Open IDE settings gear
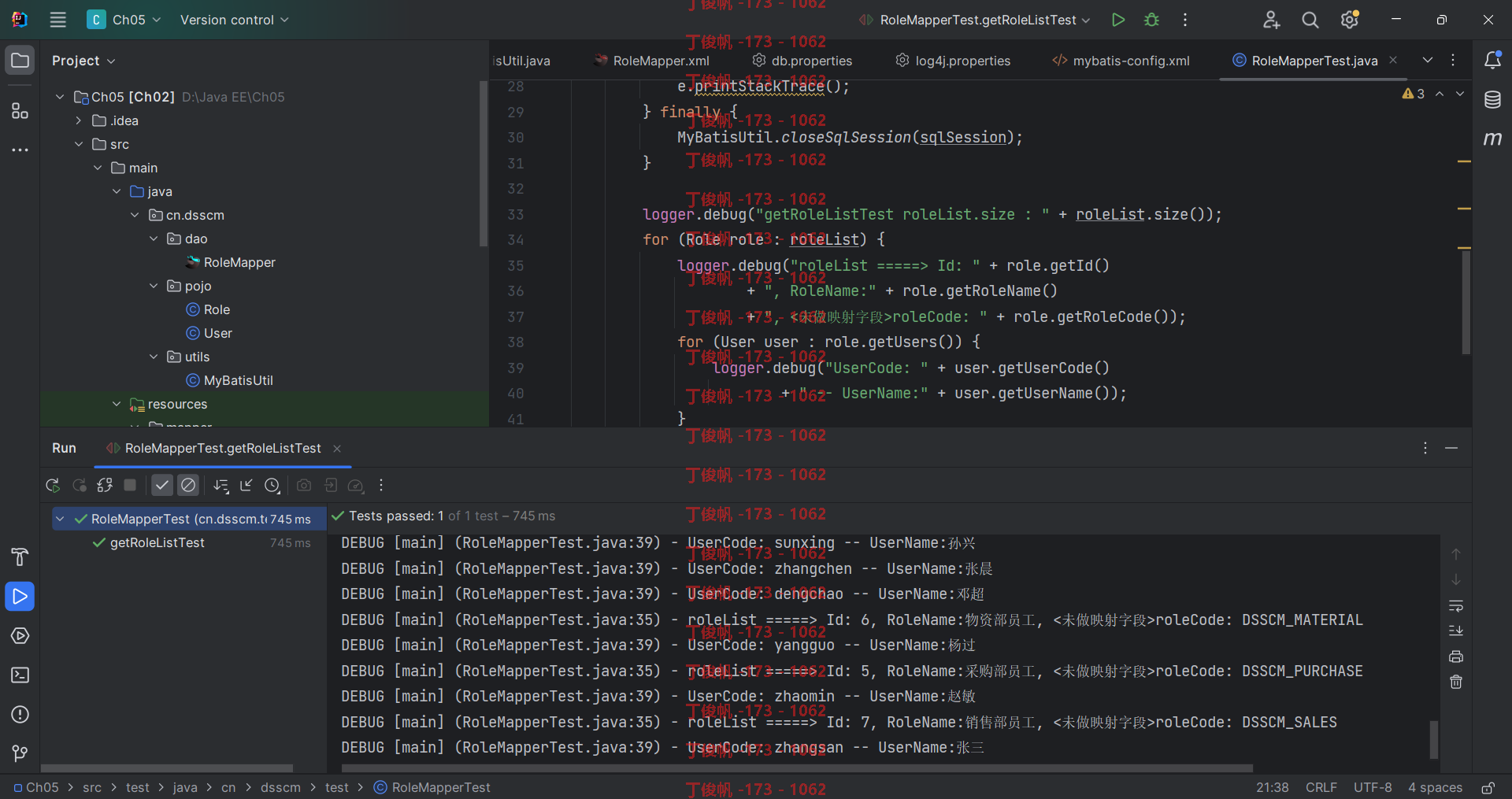The height and width of the screenshot is (799, 1512). (x=1350, y=20)
